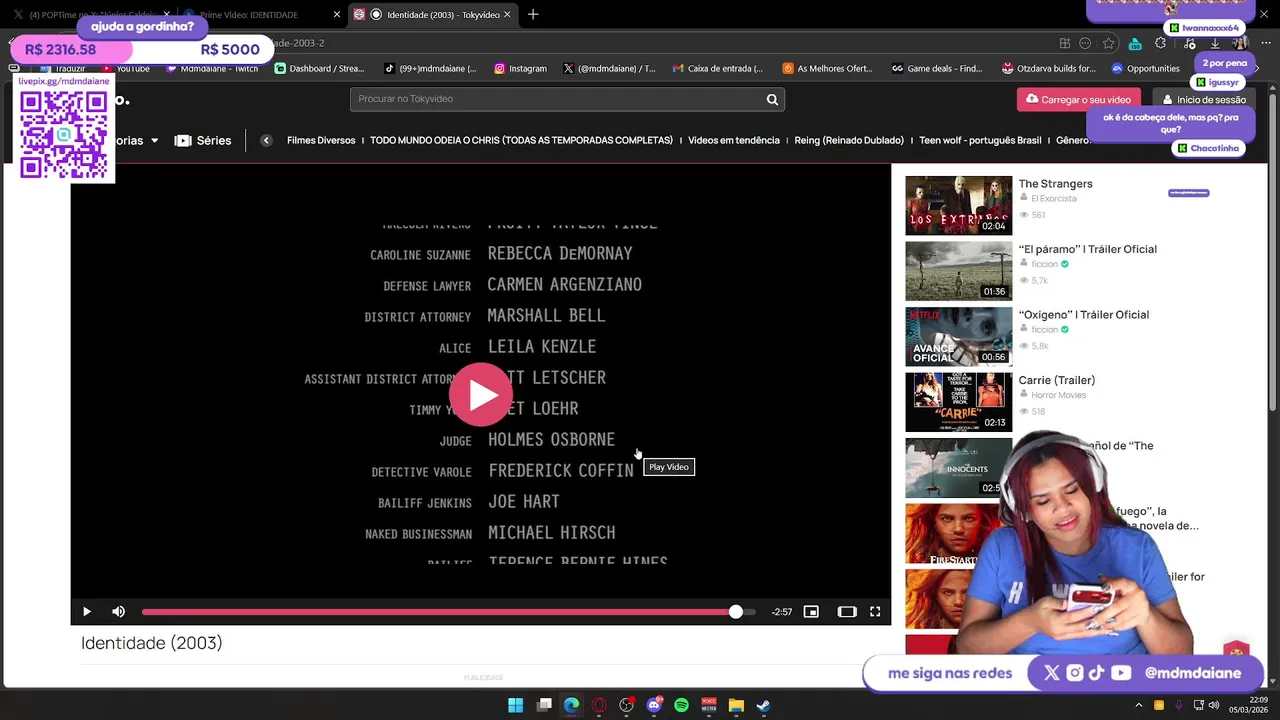The height and width of the screenshot is (720, 1280).
Task: Open 'As Melhores Ofert...' bookmark
Action: [x=827, y=69]
